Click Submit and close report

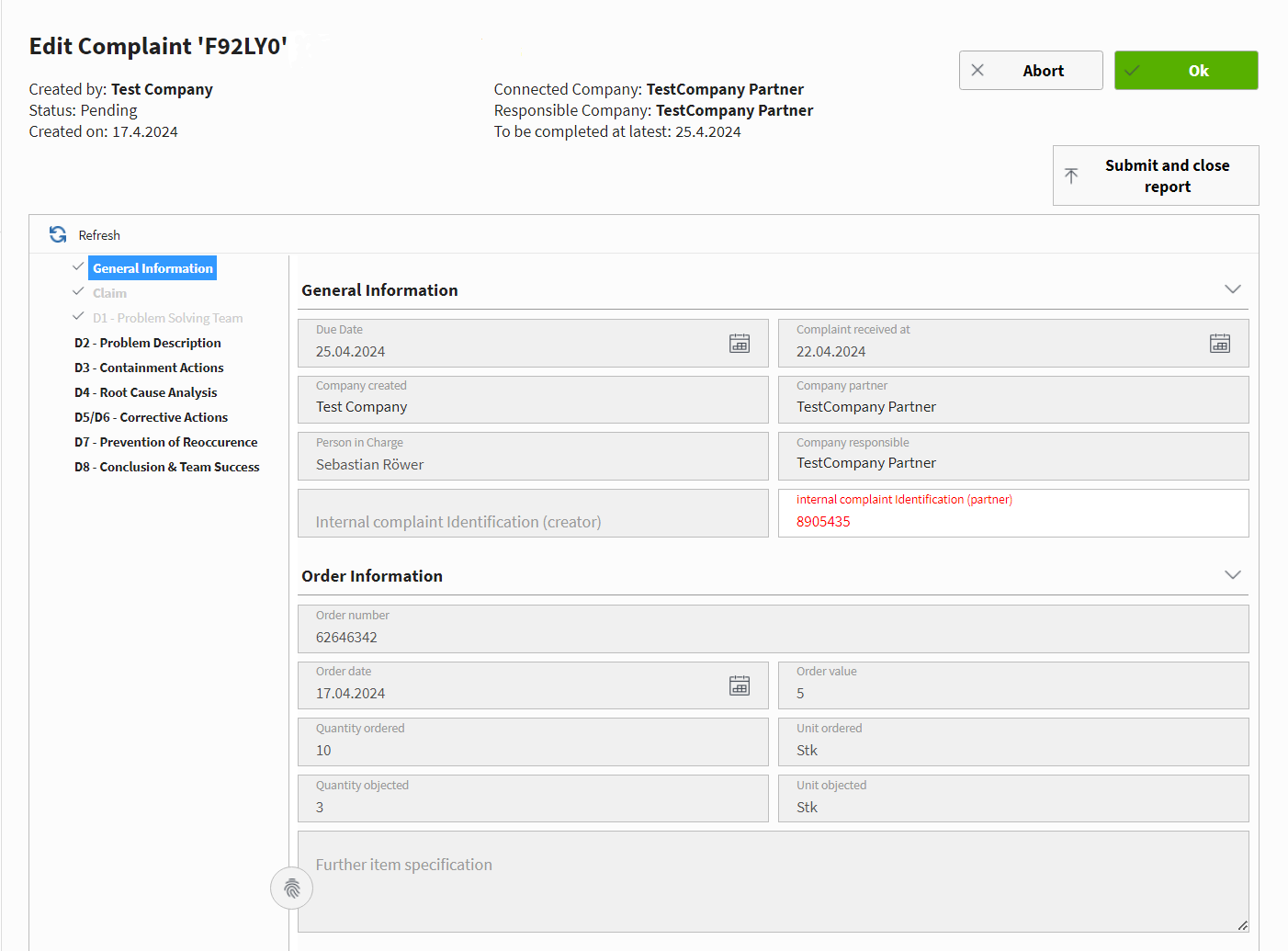(x=1156, y=175)
